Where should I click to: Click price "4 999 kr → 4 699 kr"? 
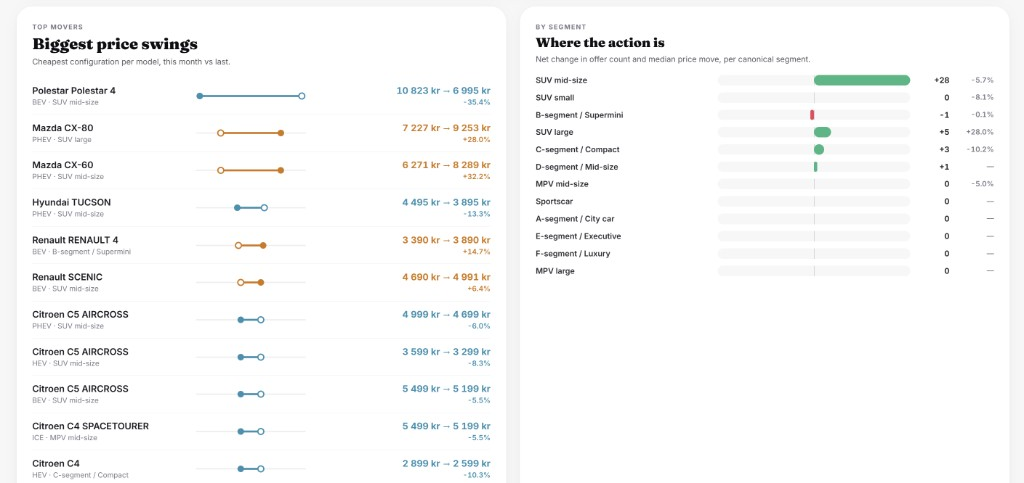point(447,315)
